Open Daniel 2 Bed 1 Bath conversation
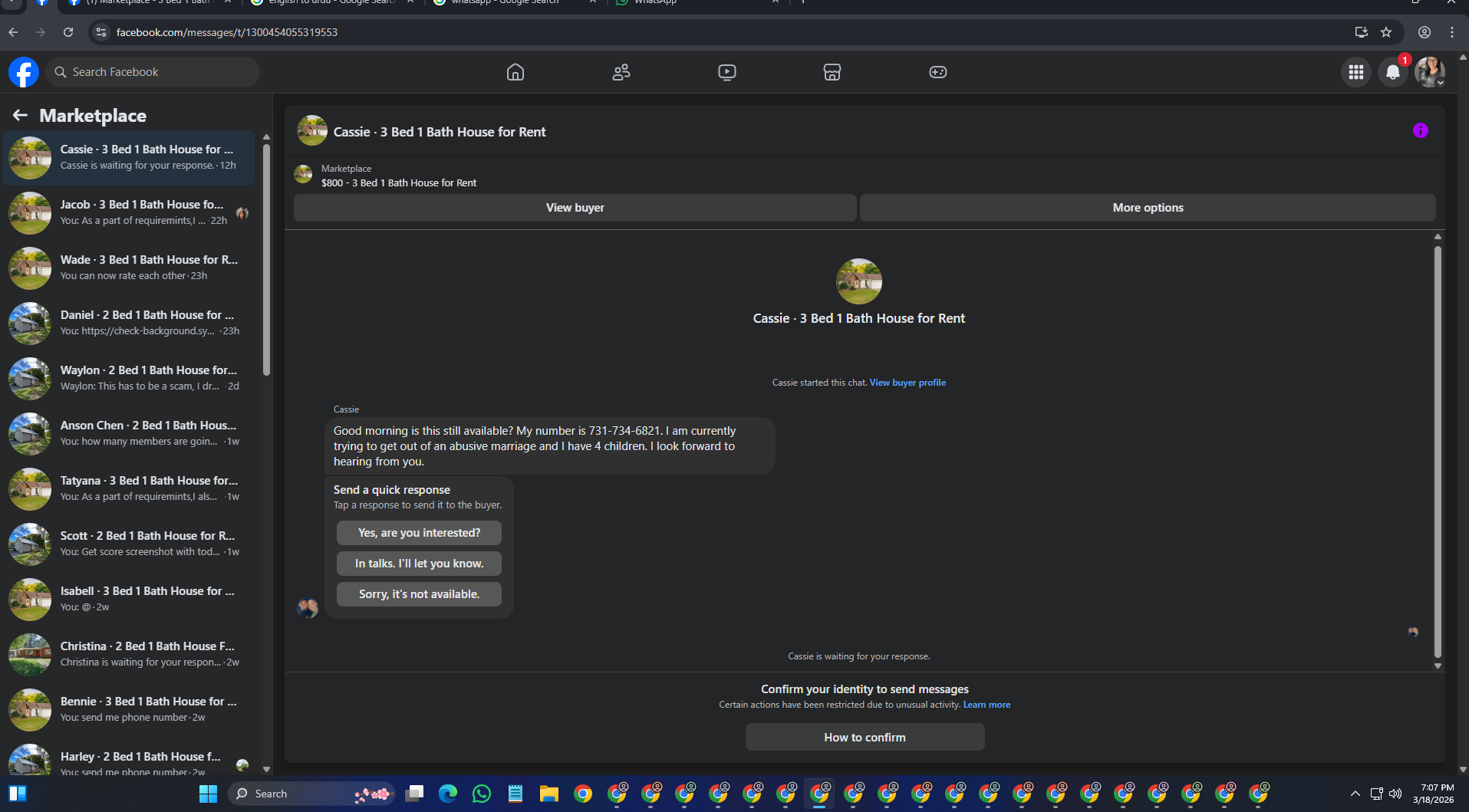This screenshot has height=812, width=1469. (129, 323)
